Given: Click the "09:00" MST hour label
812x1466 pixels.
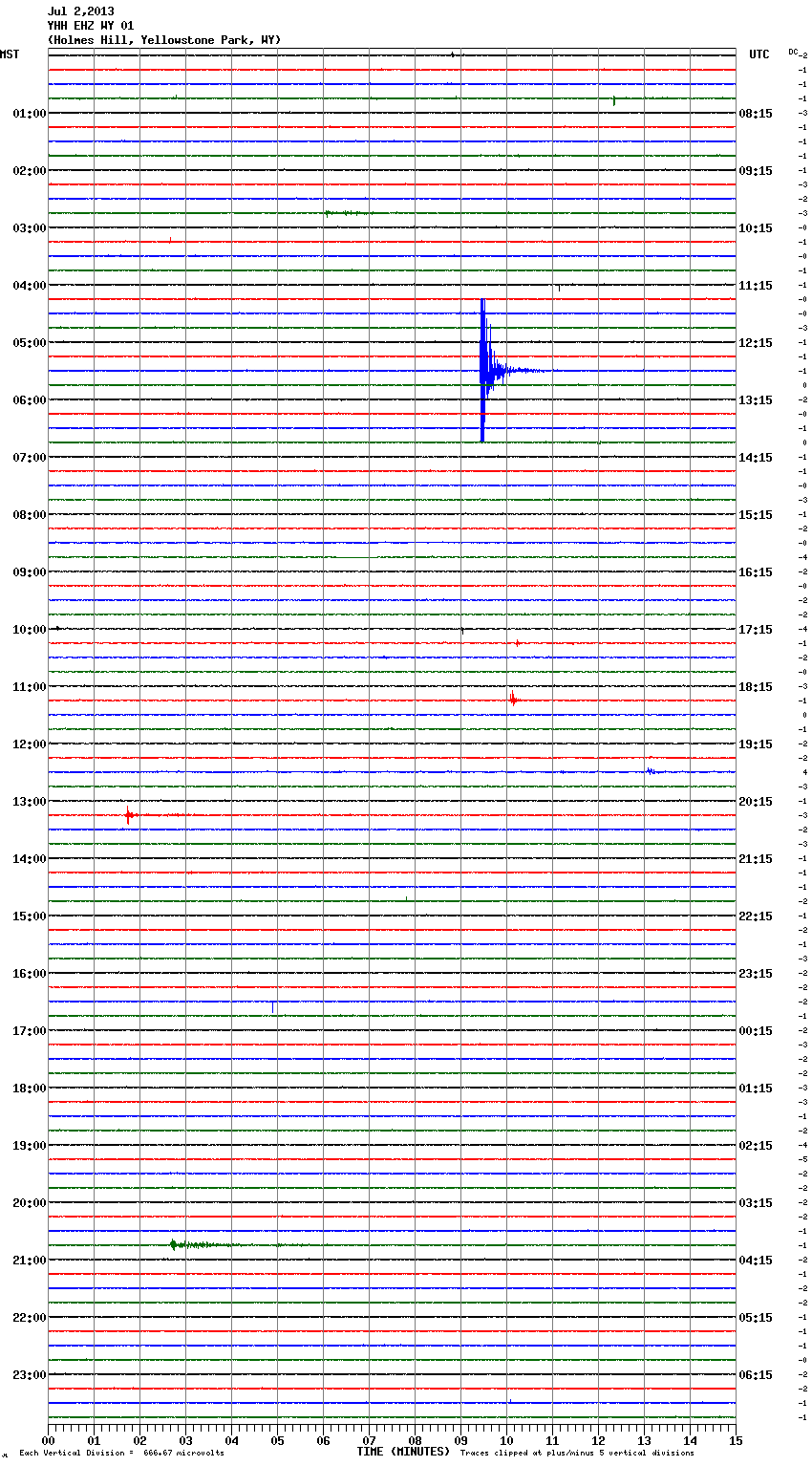Looking at the screenshot, I should coord(30,572).
